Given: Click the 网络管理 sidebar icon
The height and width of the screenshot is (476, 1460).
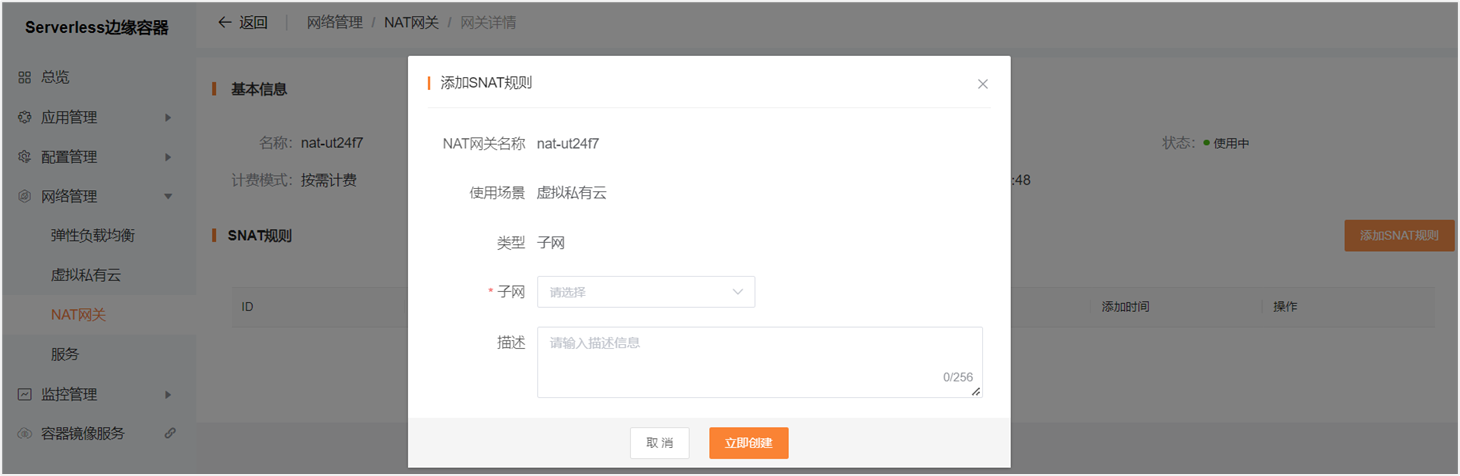Looking at the screenshot, I should point(25,197).
